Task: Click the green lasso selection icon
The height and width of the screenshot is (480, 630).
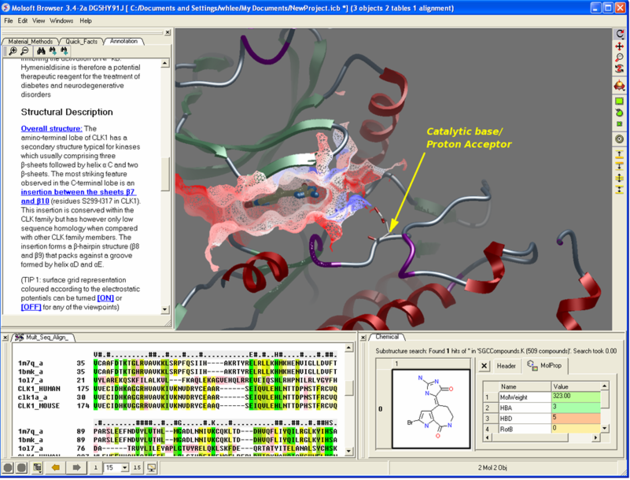Action: point(620,113)
